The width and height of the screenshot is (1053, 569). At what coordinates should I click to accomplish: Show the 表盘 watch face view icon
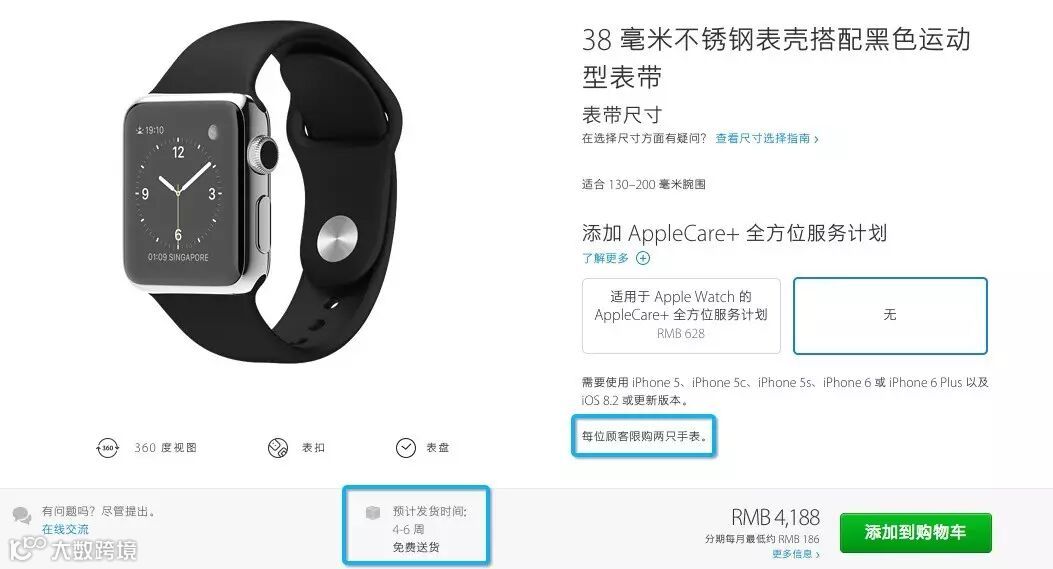click(406, 447)
